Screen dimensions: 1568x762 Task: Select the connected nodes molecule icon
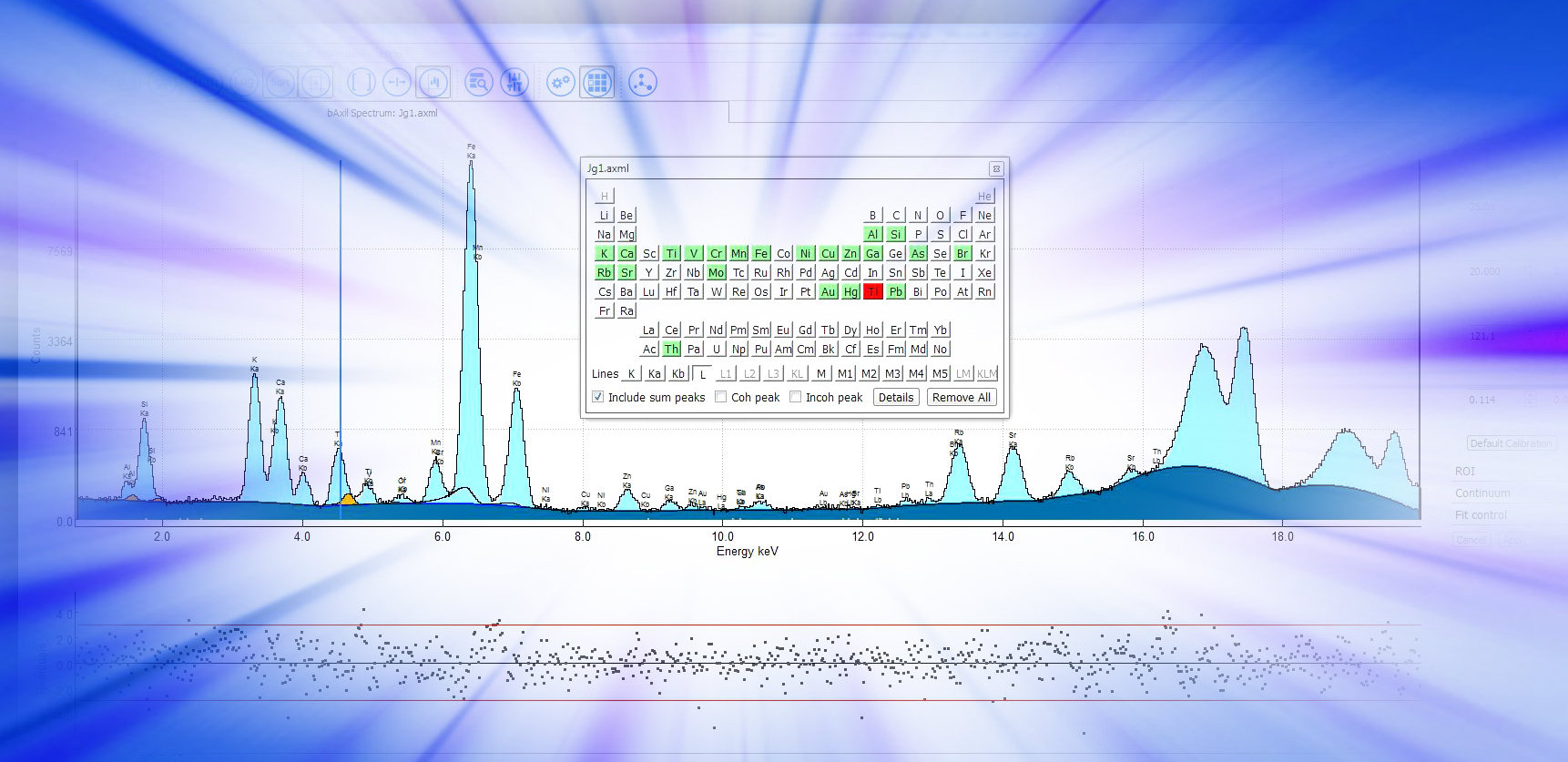[642, 83]
